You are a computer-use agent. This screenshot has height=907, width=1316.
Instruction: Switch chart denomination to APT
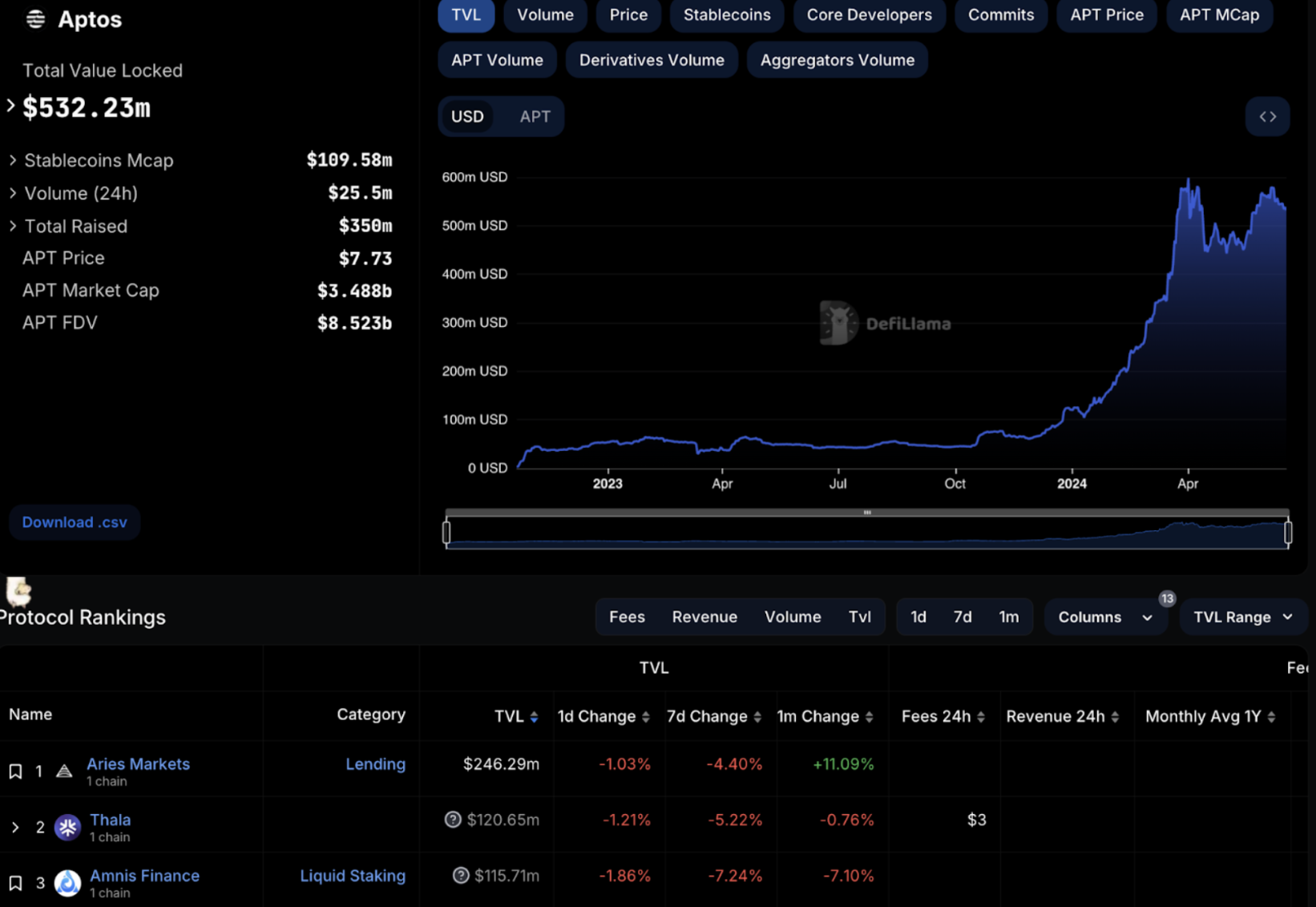(x=535, y=117)
